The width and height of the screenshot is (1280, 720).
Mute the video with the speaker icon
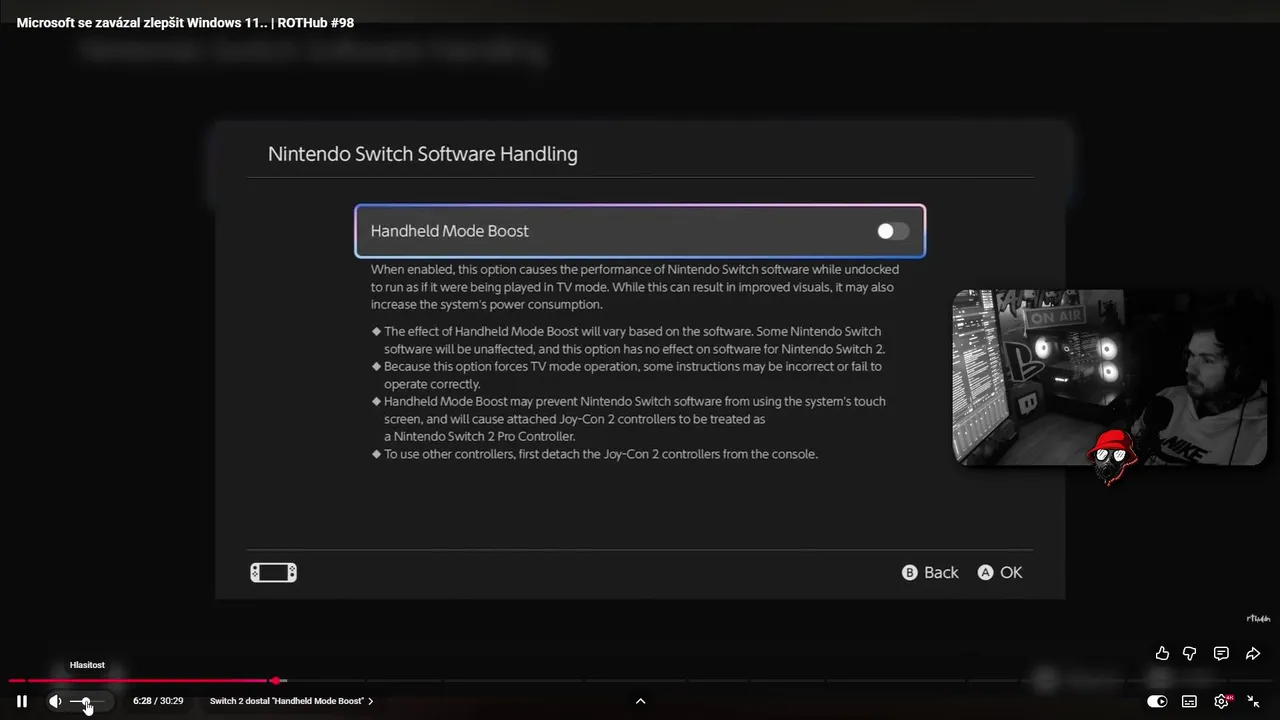coord(55,701)
